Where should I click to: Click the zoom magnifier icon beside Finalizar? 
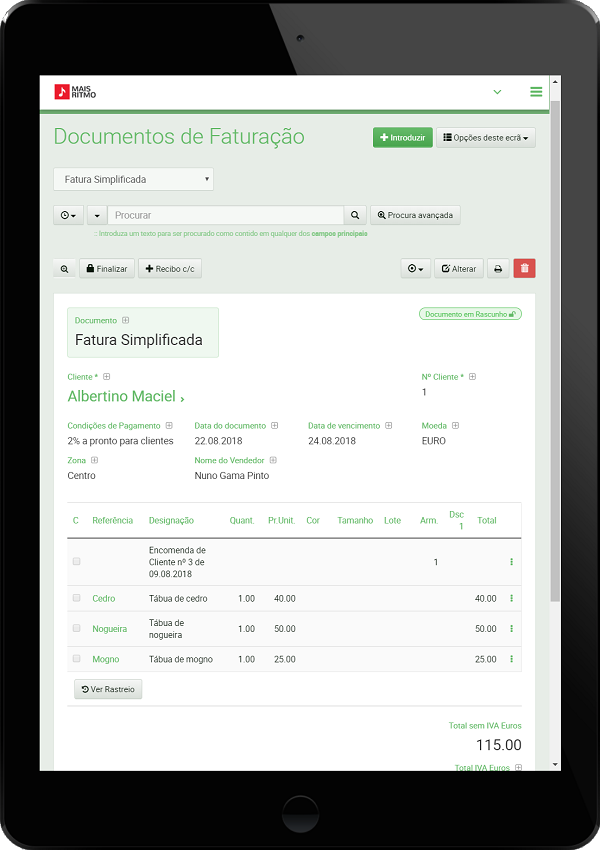pyautogui.click(x=64, y=269)
